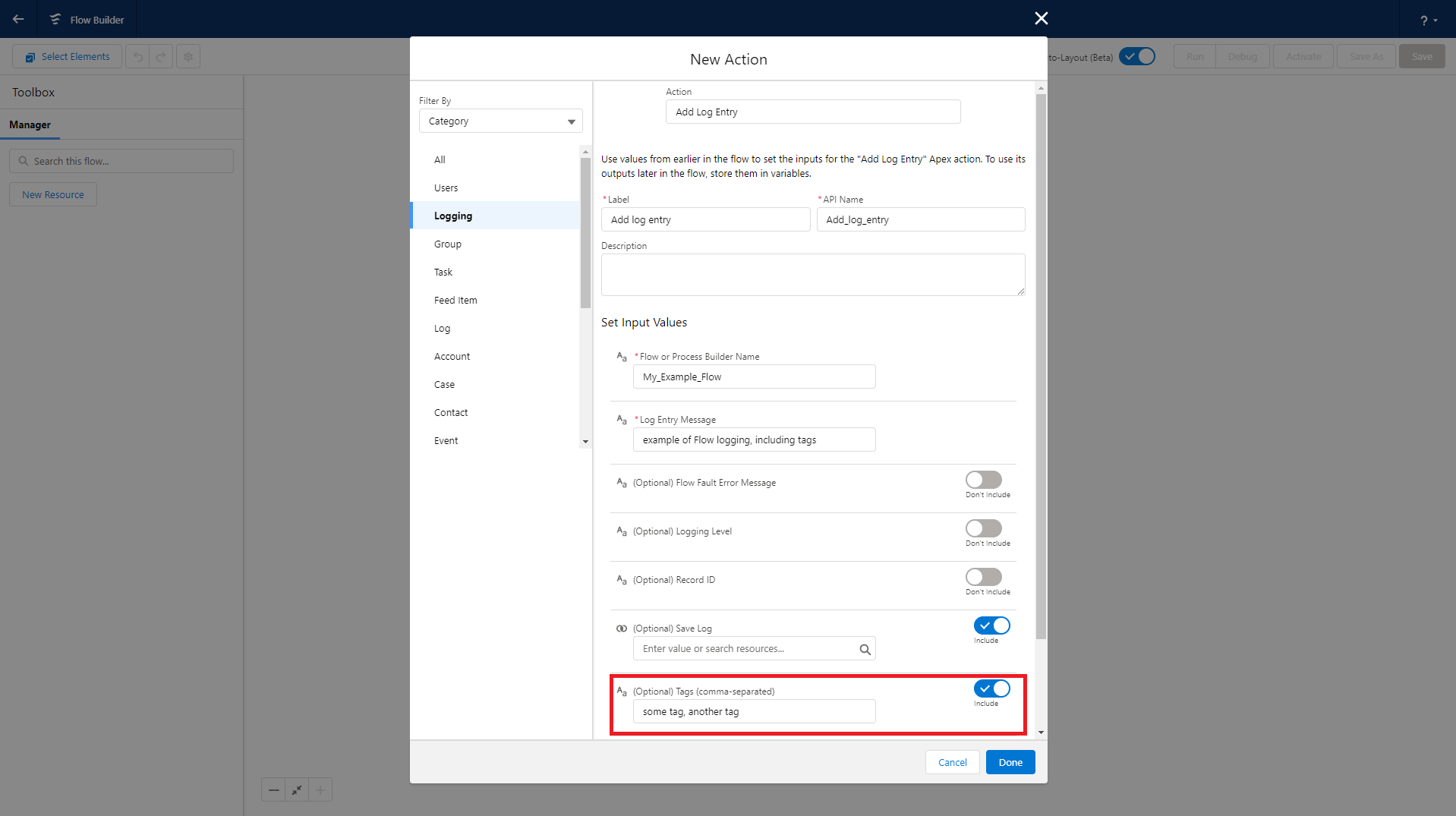Open the Filter By Category dropdown

point(501,121)
